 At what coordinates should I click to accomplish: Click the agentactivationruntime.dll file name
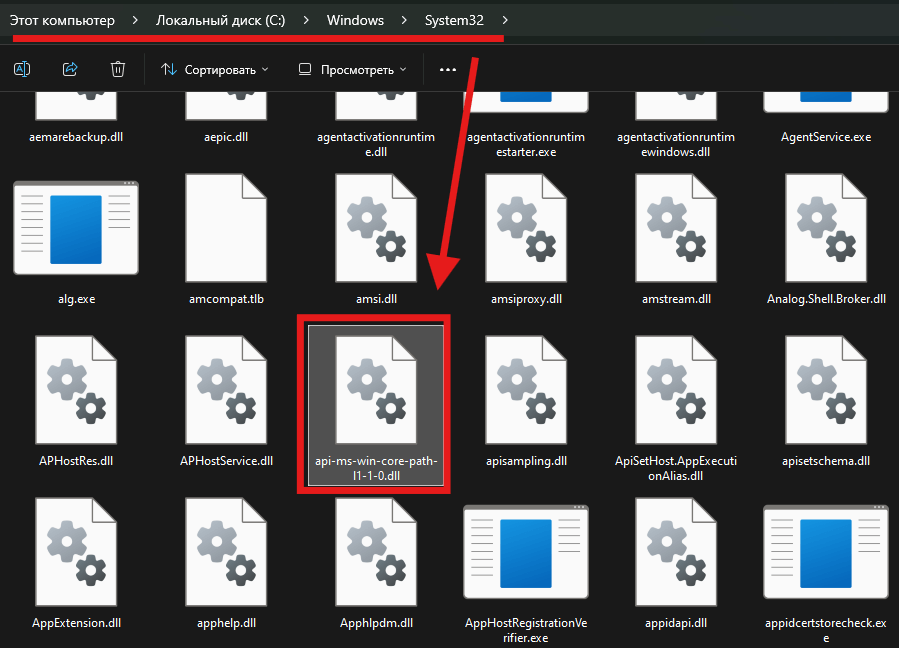click(x=376, y=145)
